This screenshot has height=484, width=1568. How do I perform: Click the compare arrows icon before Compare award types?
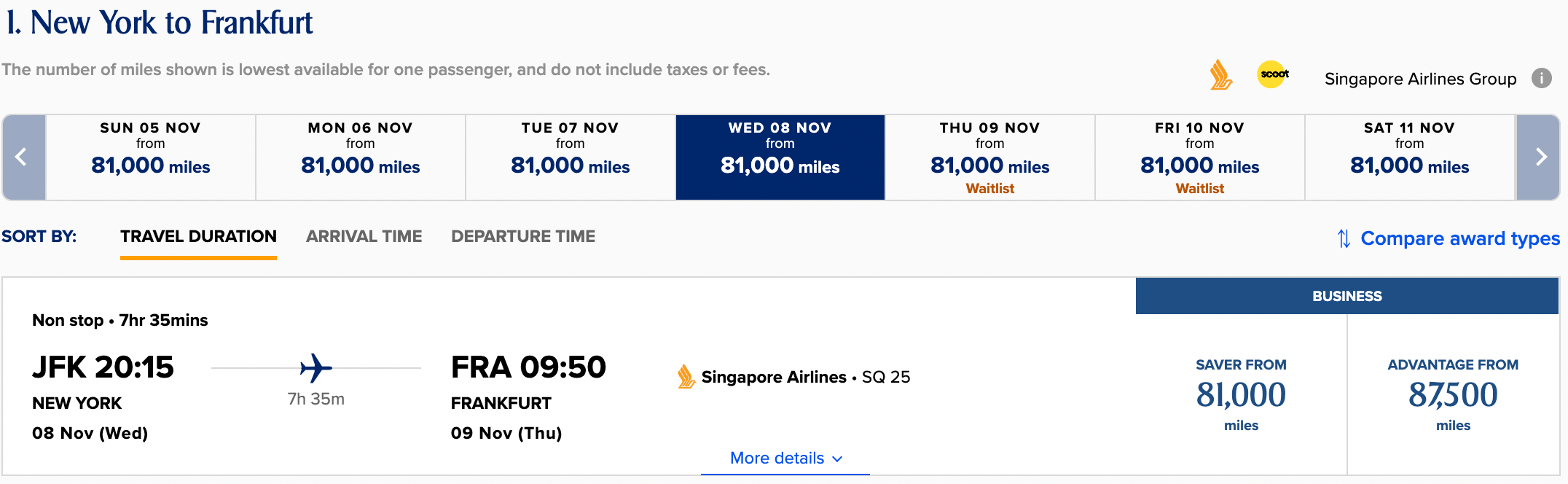[x=1344, y=238]
